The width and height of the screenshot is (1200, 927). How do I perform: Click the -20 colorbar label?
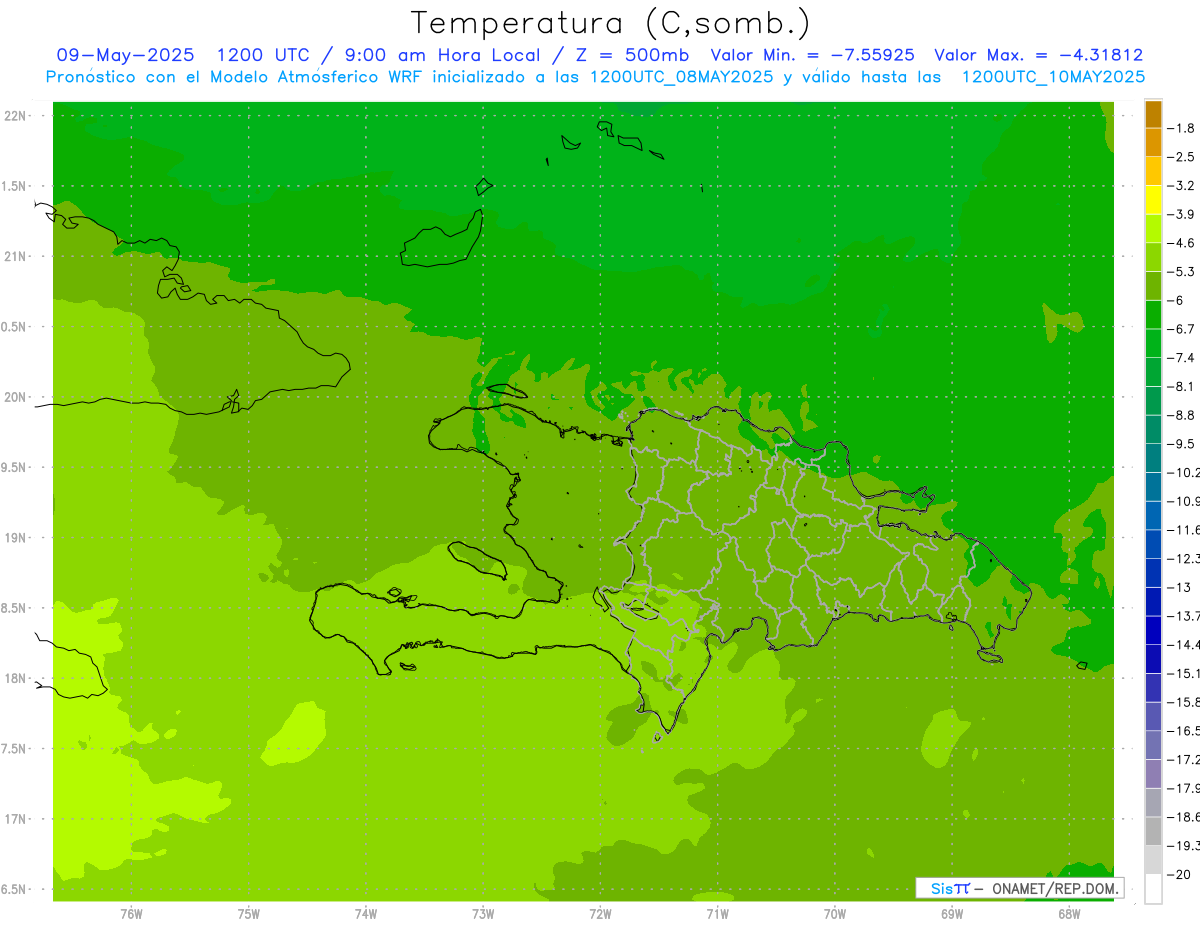pyautogui.click(x=1180, y=874)
